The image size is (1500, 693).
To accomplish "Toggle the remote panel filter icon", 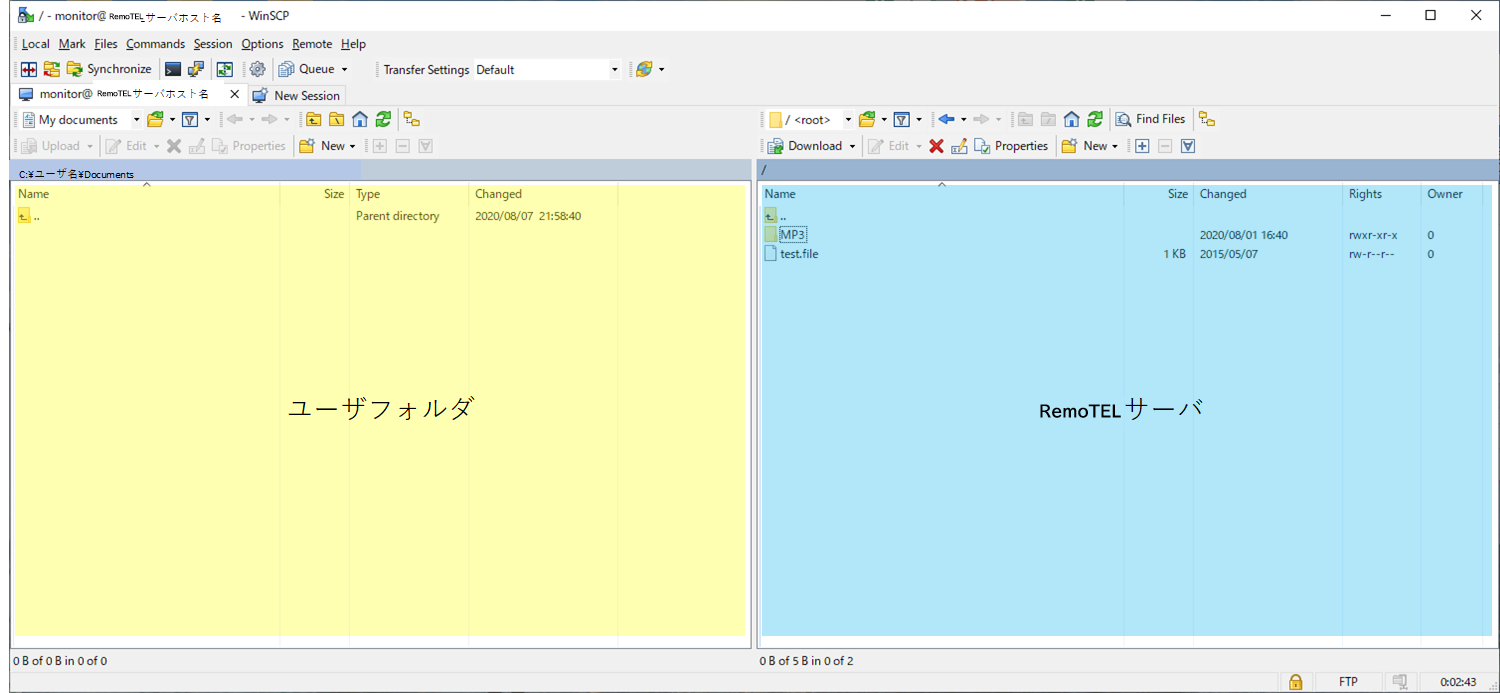I will click(x=901, y=119).
